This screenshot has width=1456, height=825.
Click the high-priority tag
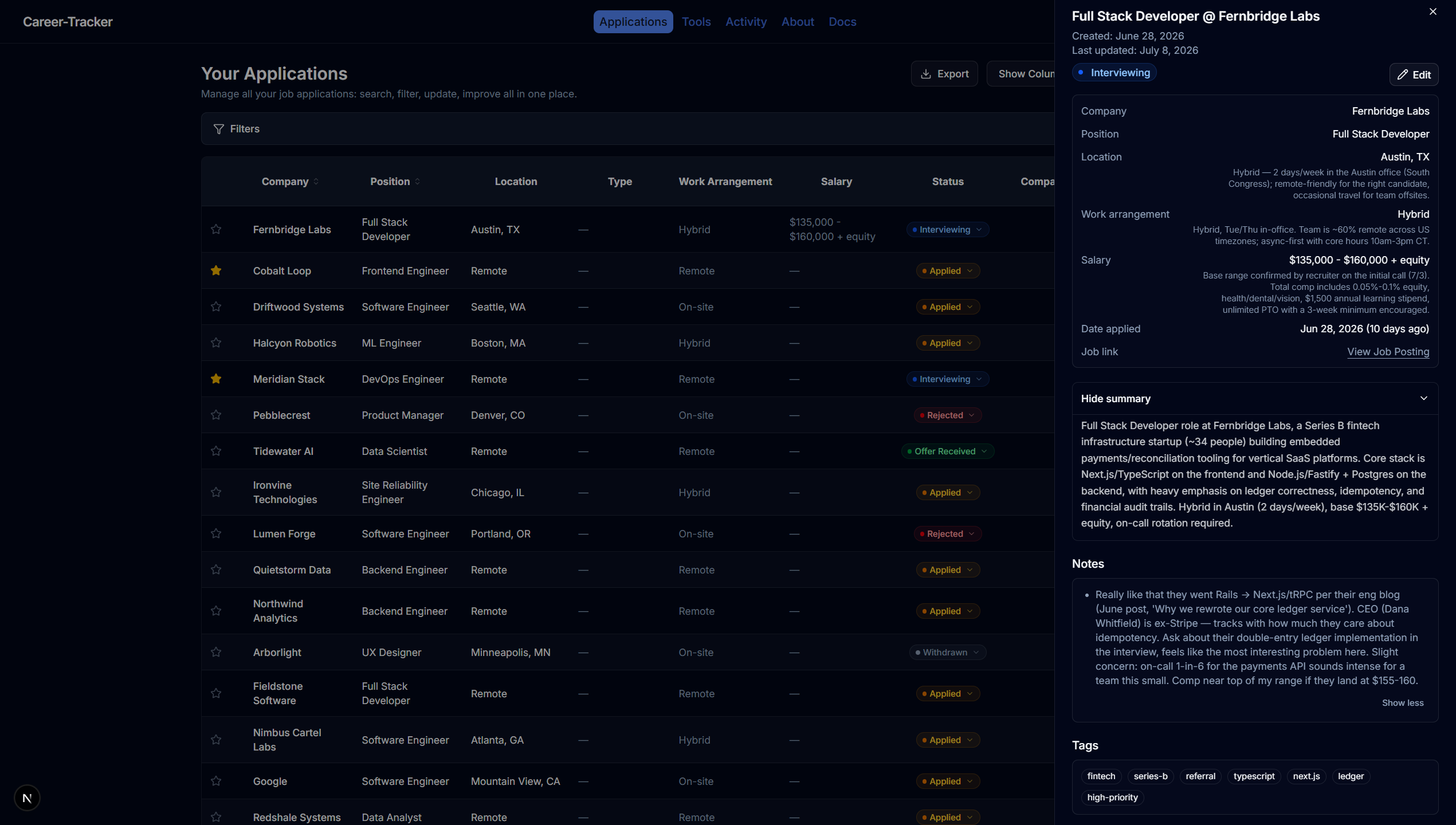(x=1112, y=797)
